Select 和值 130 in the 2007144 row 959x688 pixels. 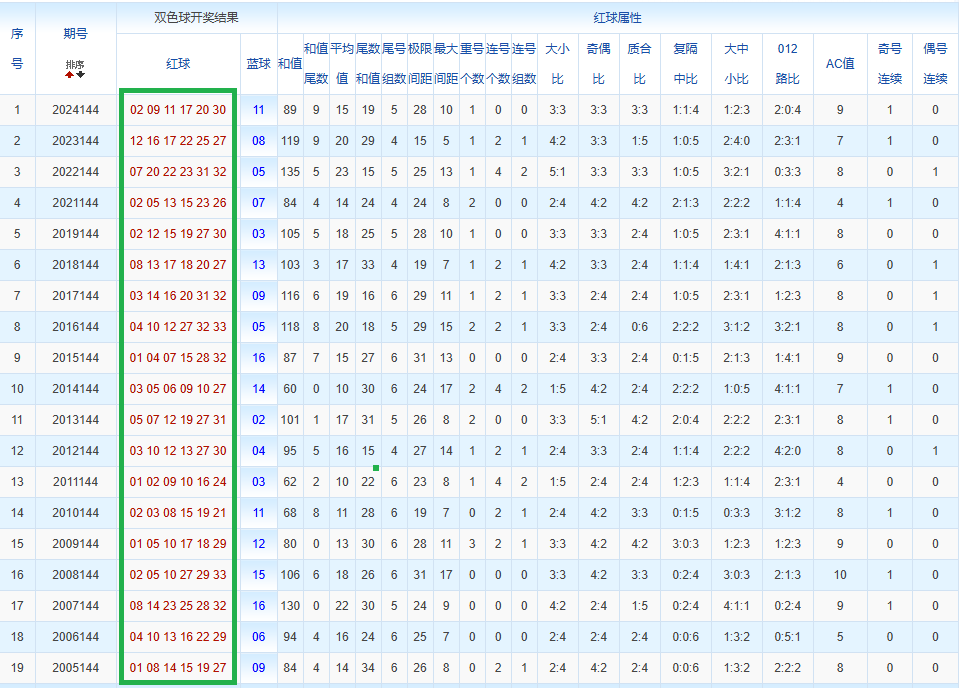[x=290, y=605]
